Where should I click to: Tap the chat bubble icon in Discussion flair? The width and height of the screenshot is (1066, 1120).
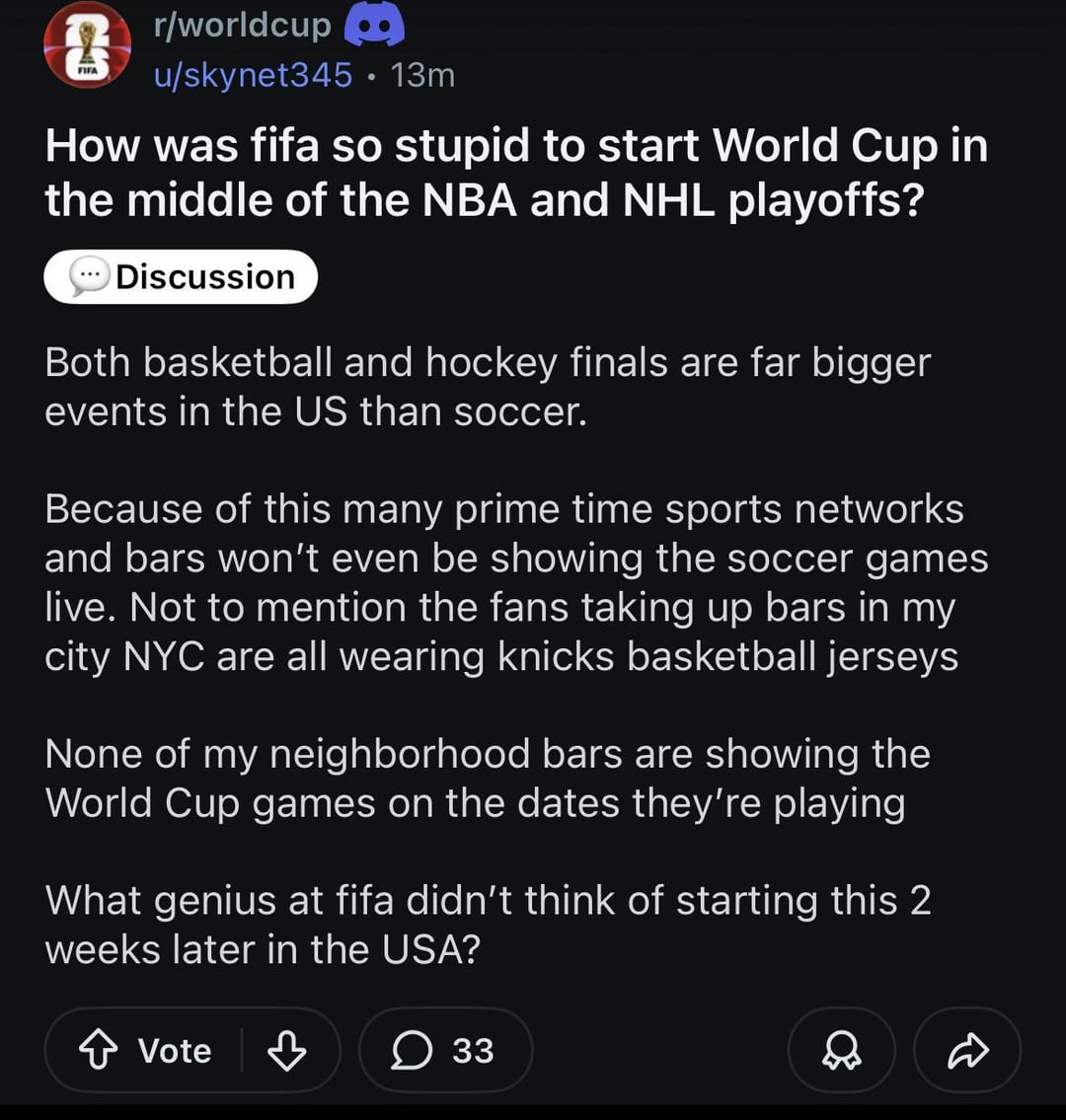tap(89, 276)
